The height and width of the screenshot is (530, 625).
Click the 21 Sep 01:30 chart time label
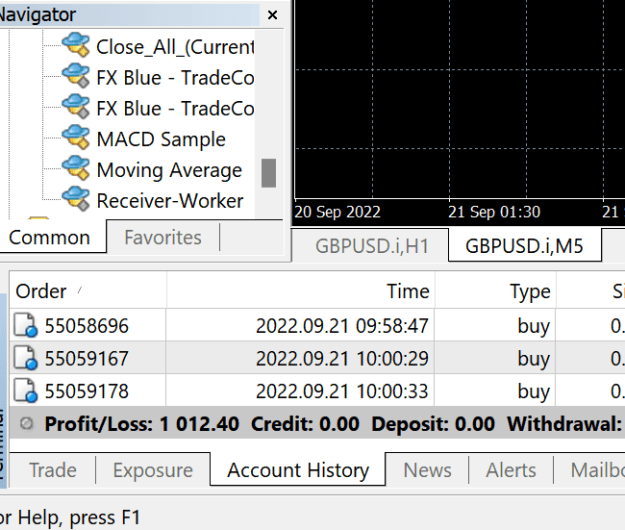(494, 212)
